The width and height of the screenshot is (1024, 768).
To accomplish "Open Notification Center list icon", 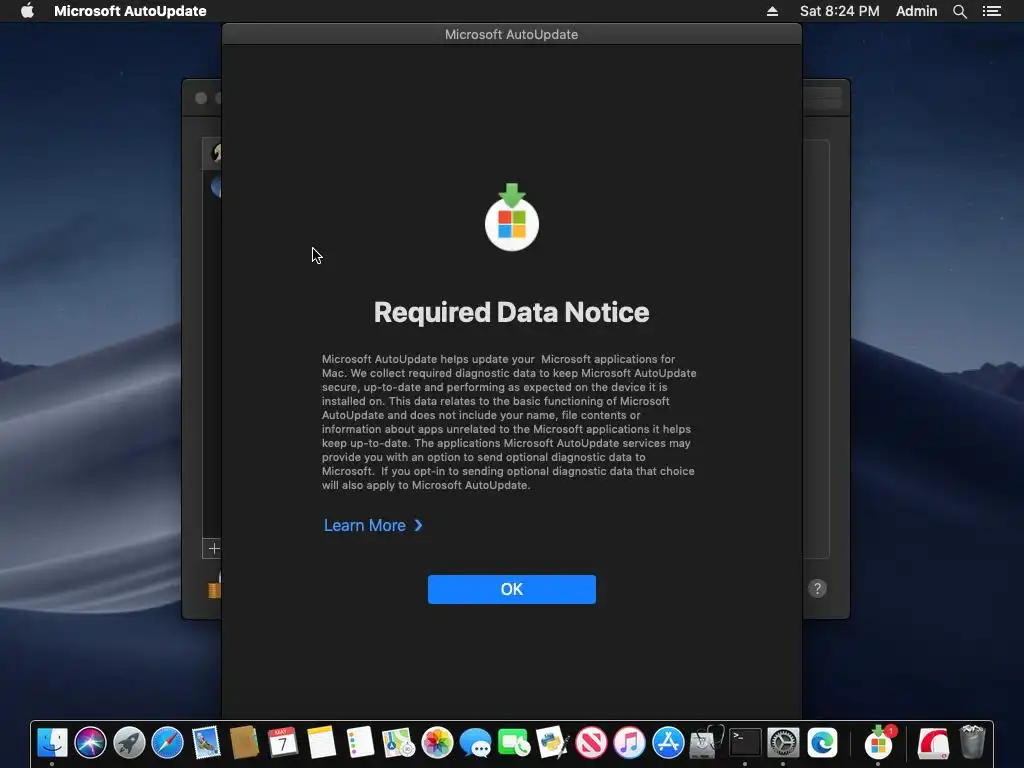I will point(991,11).
